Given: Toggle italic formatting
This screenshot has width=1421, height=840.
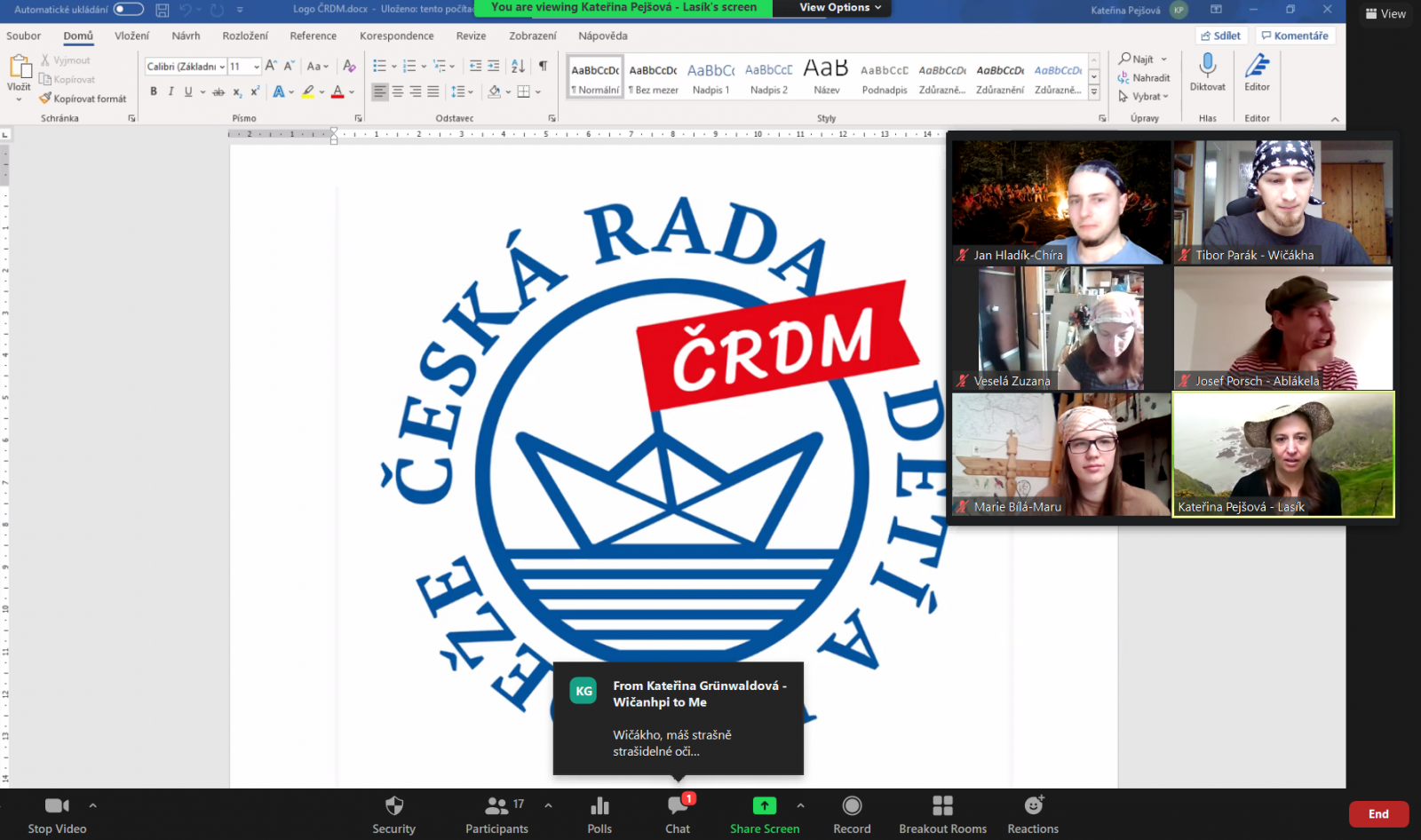Looking at the screenshot, I should (171, 91).
